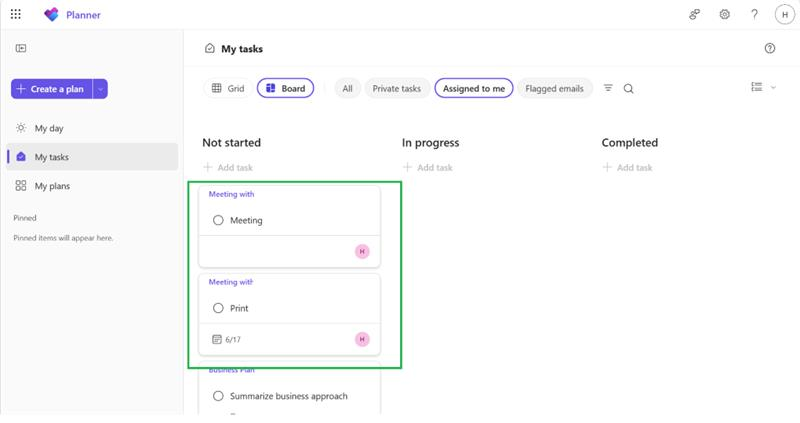Open the app launcher grid icon
This screenshot has width=800, height=423.
point(16,14)
